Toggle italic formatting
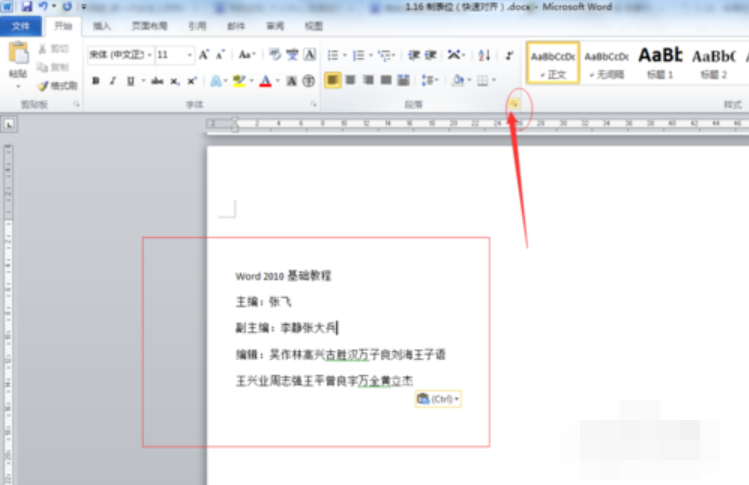 (113, 81)
